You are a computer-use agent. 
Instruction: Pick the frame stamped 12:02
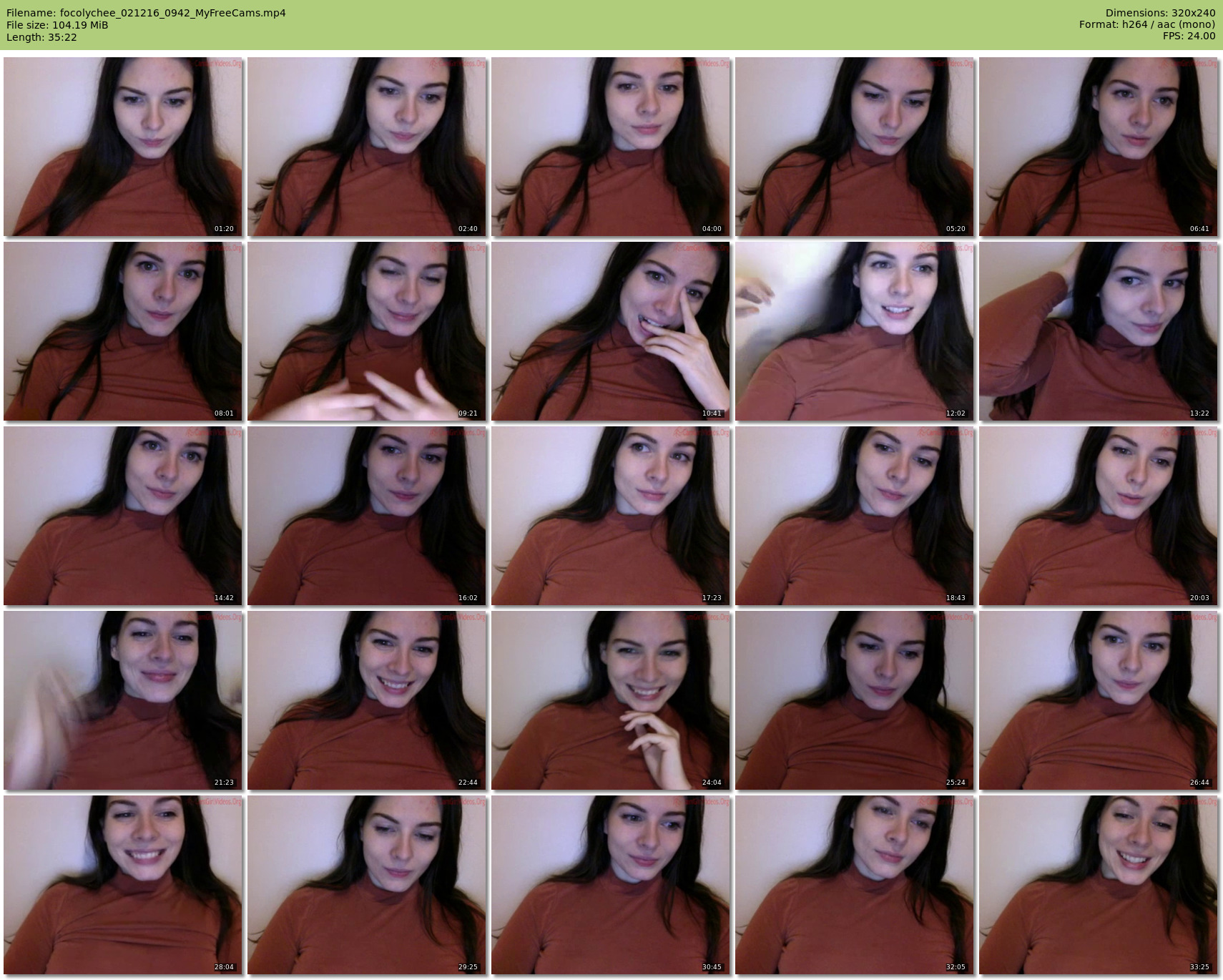click(x=855, y=331)
